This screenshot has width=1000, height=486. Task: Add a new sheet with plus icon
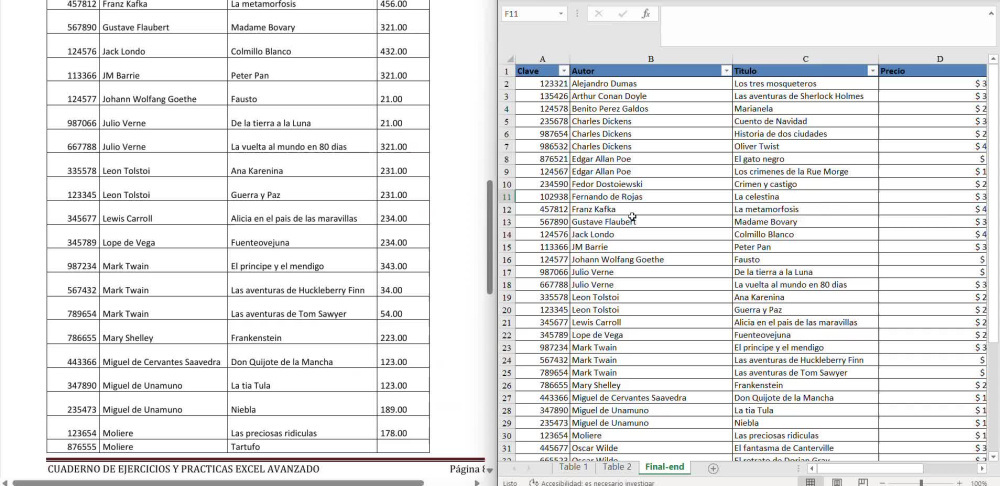click(x=713, y=468)
